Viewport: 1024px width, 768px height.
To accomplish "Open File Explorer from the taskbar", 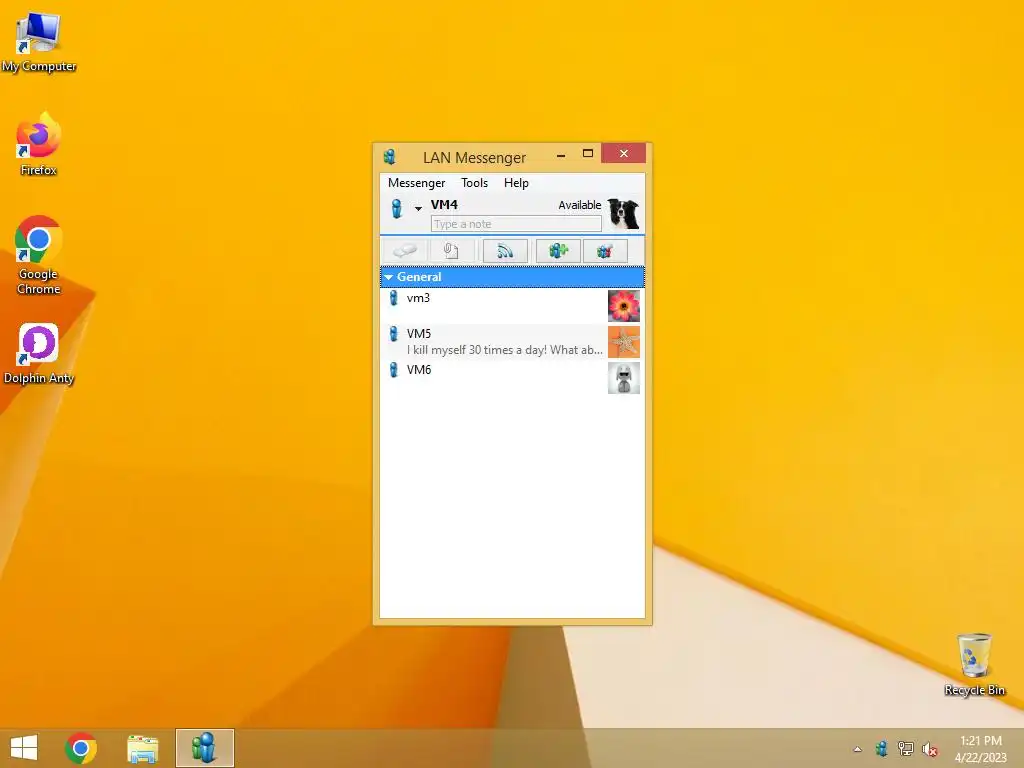I will [x=142, y=748].
